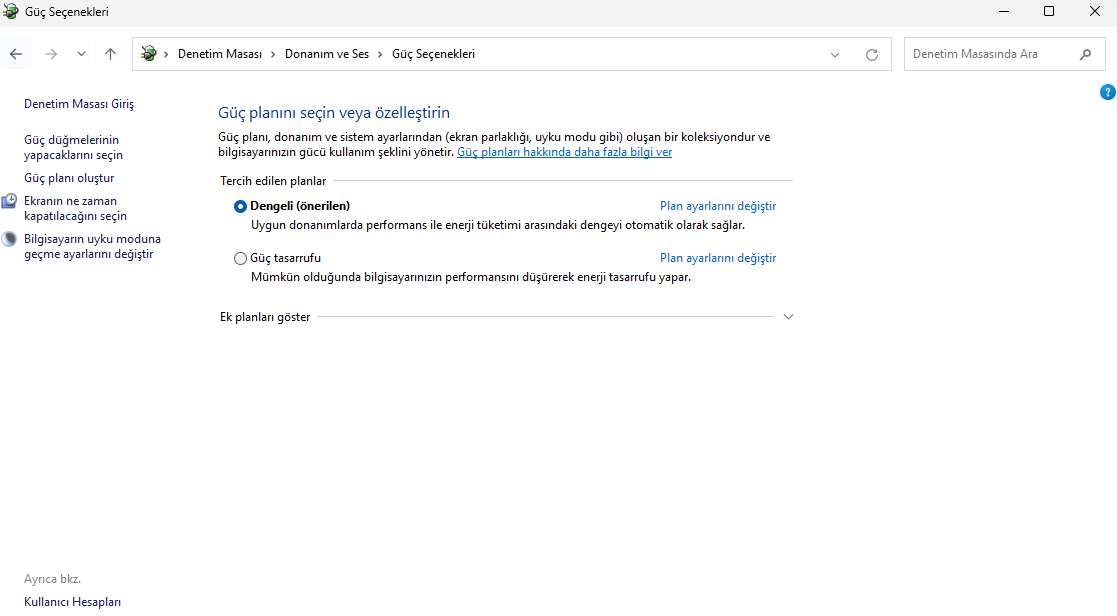Click Plan ayarlarını değiştir for Dengeli plan
This screenshot has height=616, width=1117.
(716, 205)
